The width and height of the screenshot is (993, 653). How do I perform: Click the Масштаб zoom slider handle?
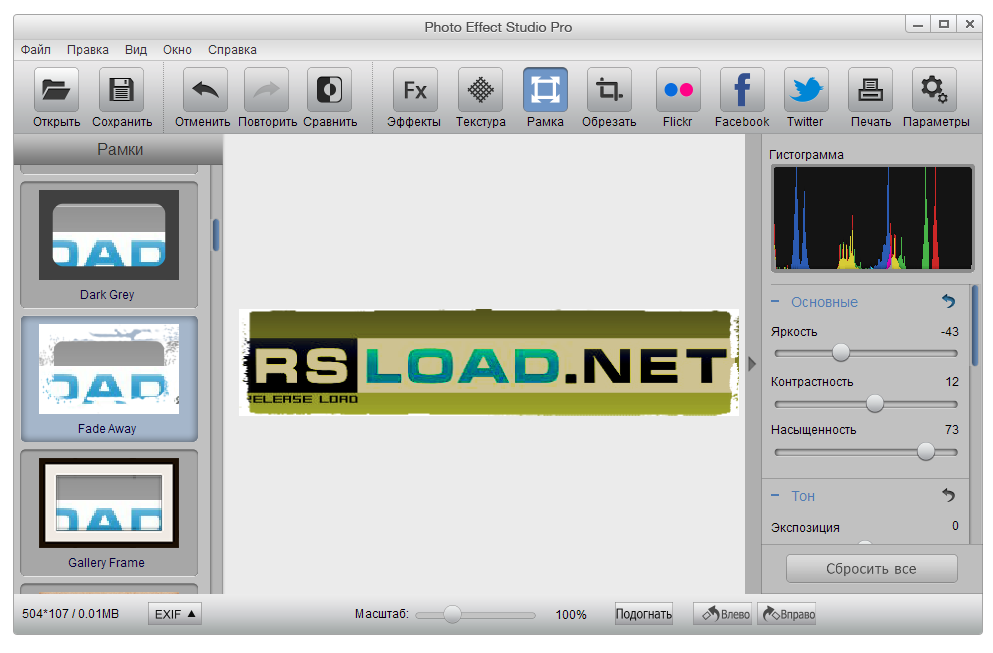(452, 614)
